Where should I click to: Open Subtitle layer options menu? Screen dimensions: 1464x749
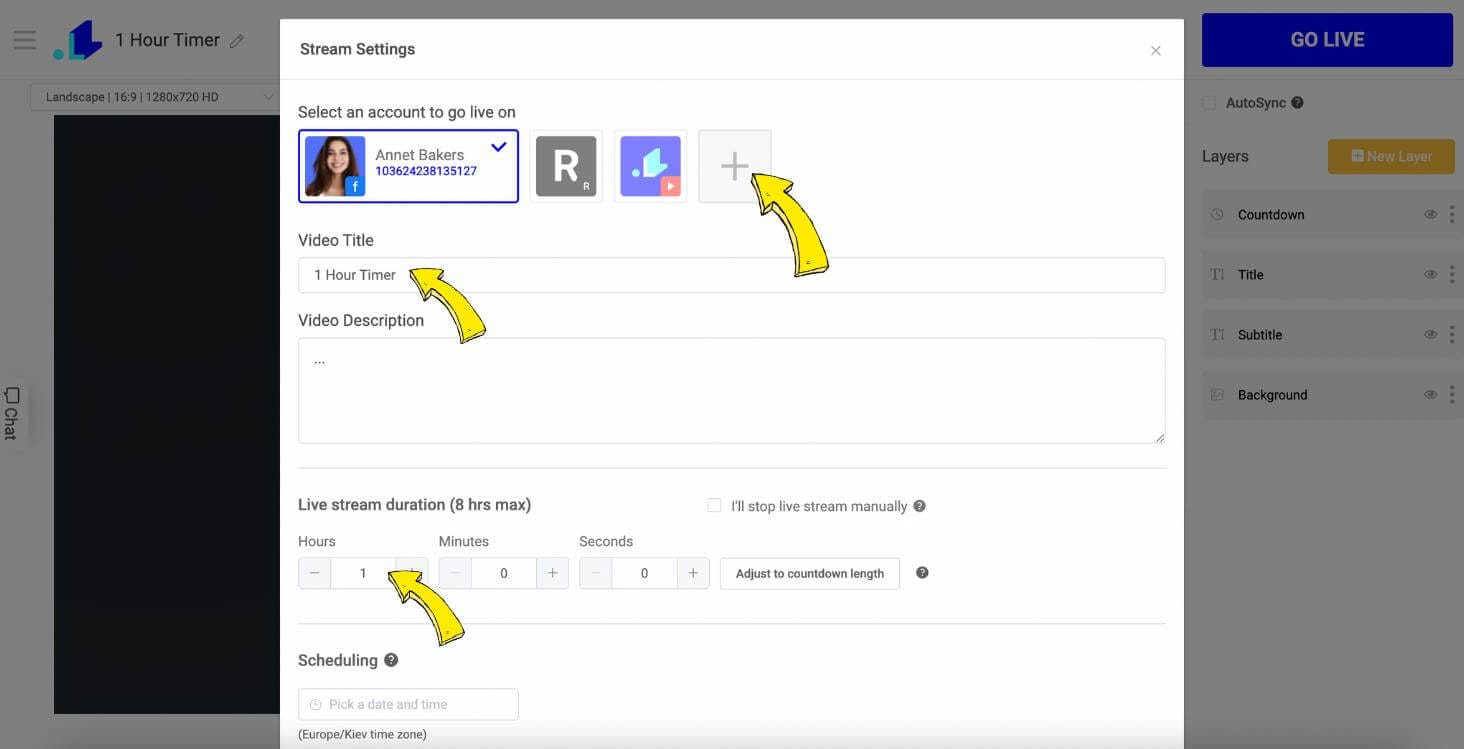[1452, 334]
